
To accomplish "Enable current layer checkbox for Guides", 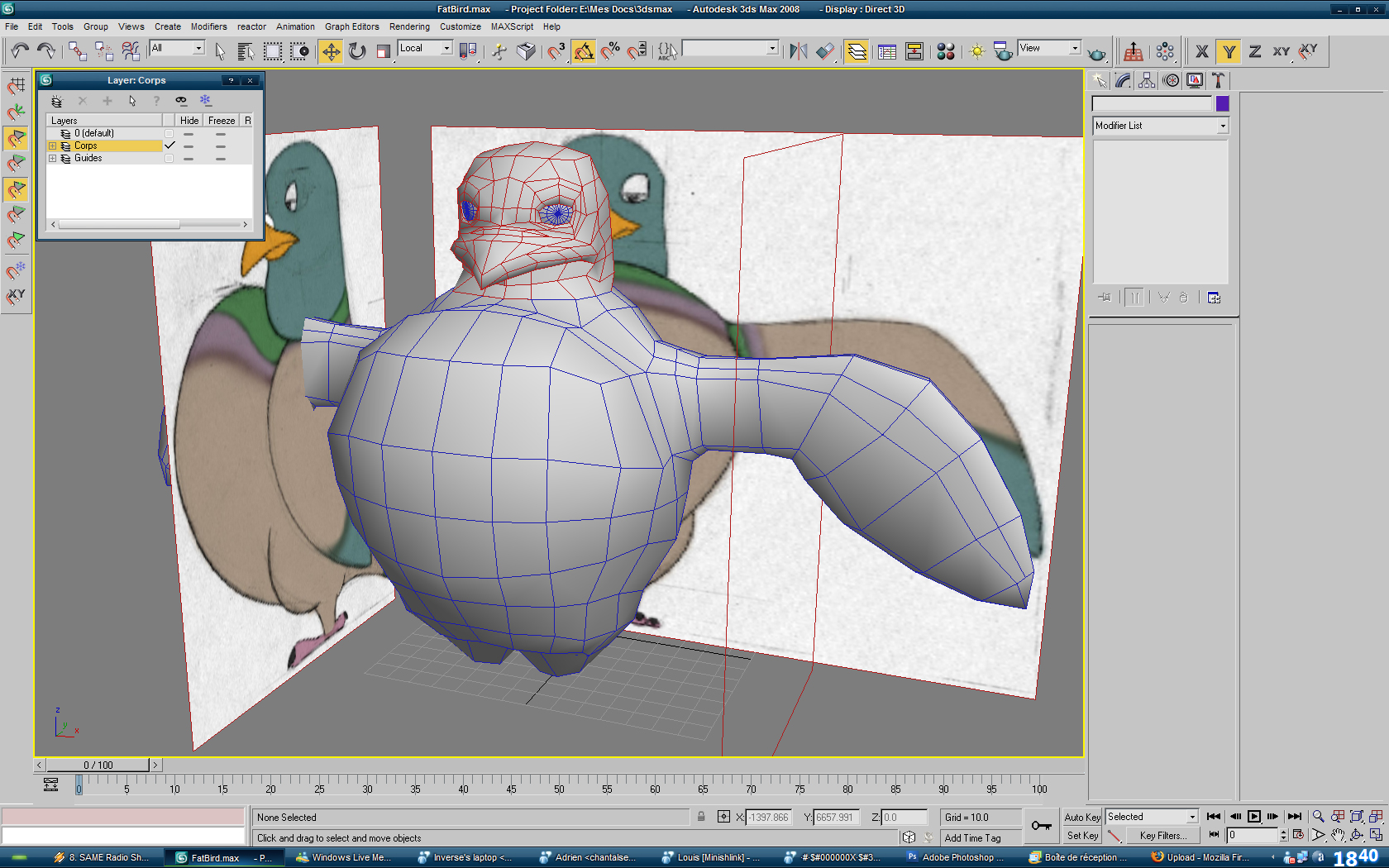I will [x=169, y=159].
